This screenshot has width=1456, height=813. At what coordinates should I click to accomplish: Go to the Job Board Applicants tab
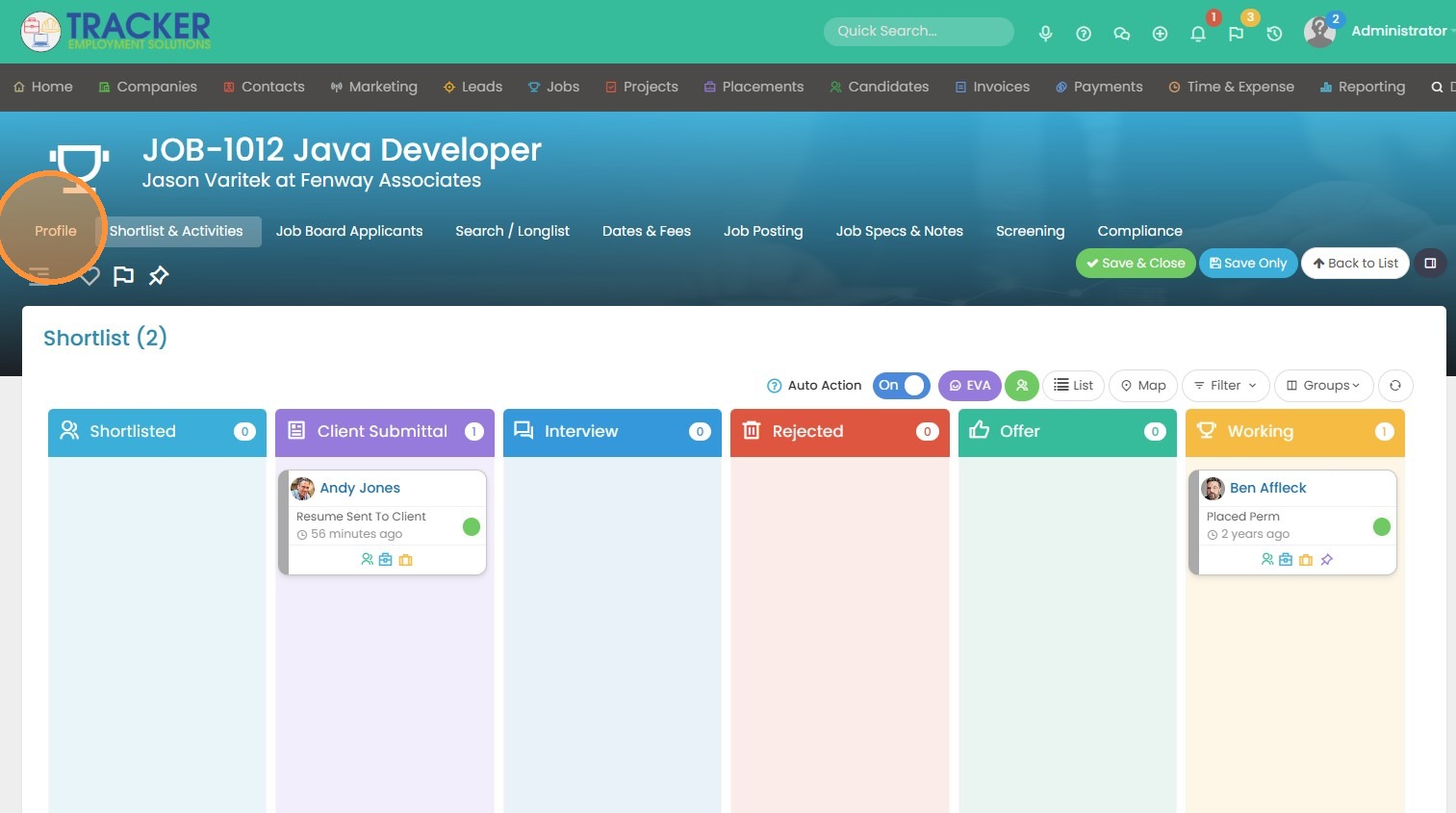click(x=349, y=231)
